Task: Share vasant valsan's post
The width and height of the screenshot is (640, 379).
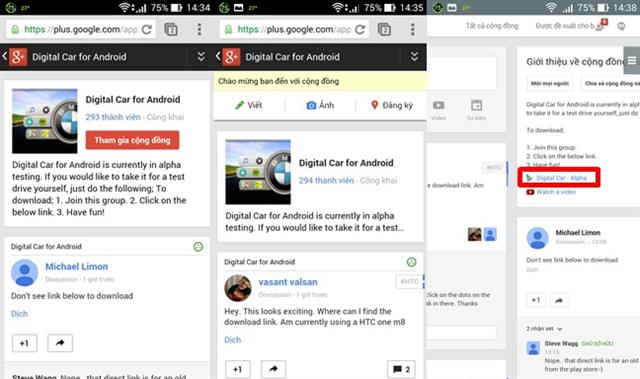Action: [273, 369]
